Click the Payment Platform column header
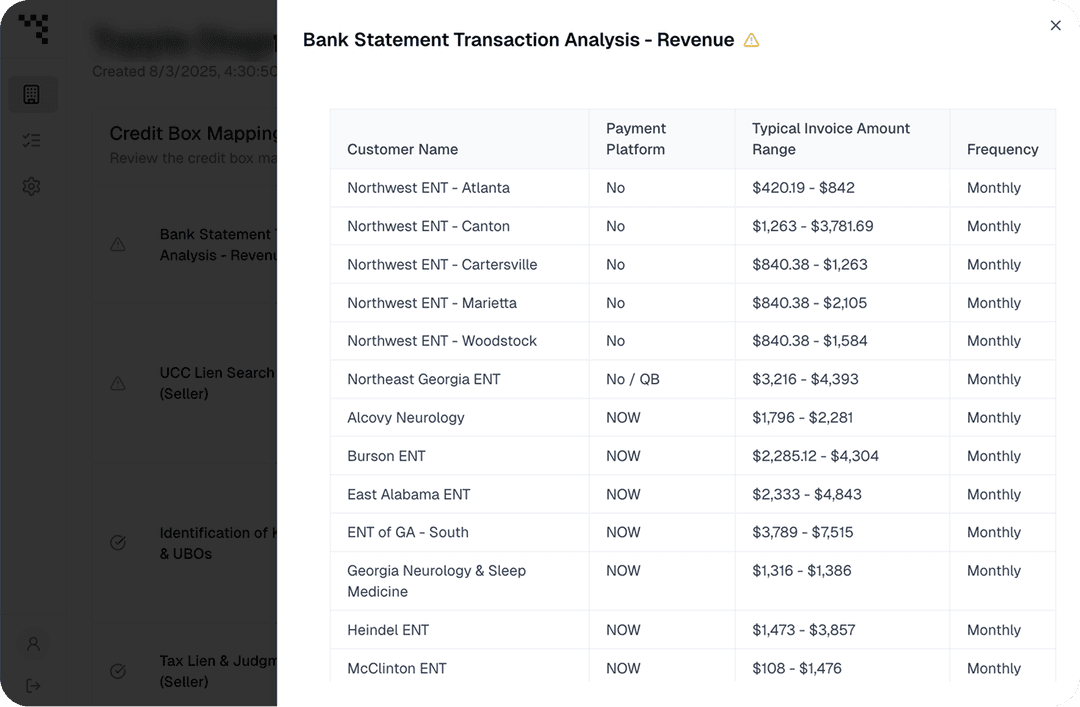 (x=636, y=139)
